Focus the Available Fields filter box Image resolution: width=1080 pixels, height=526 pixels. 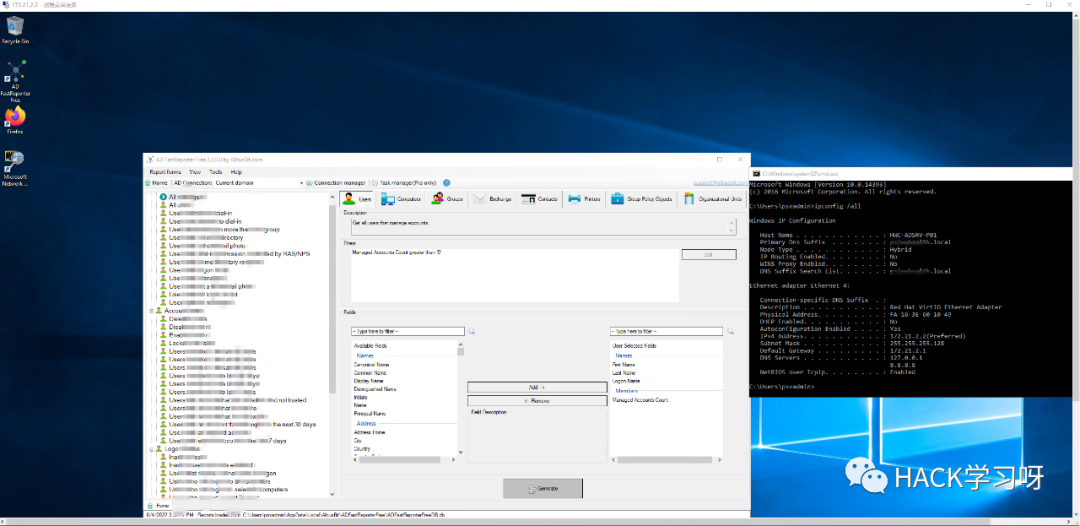click(408, 331)
